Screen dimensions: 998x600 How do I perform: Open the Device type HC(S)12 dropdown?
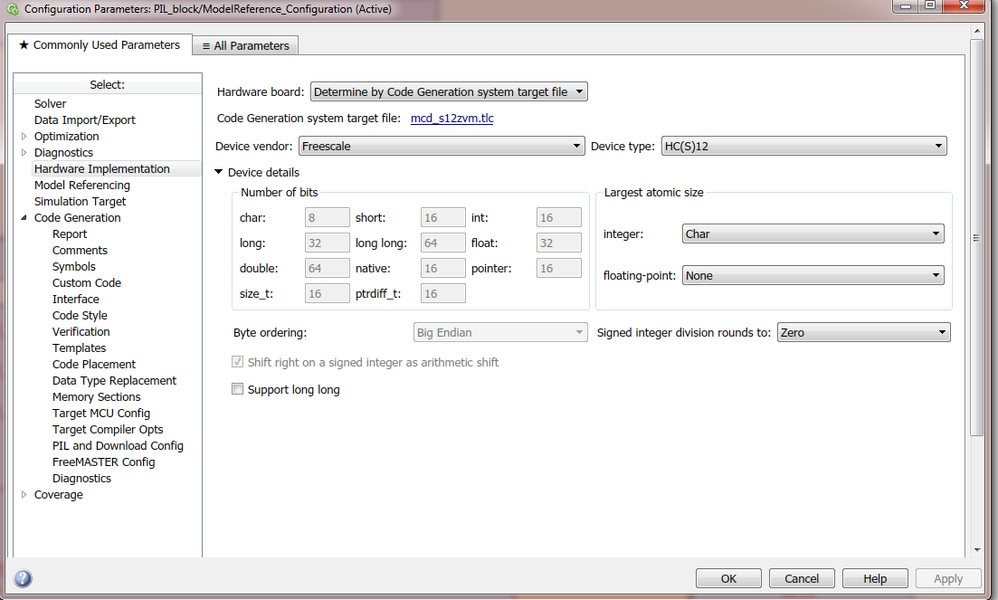[938, 145]
